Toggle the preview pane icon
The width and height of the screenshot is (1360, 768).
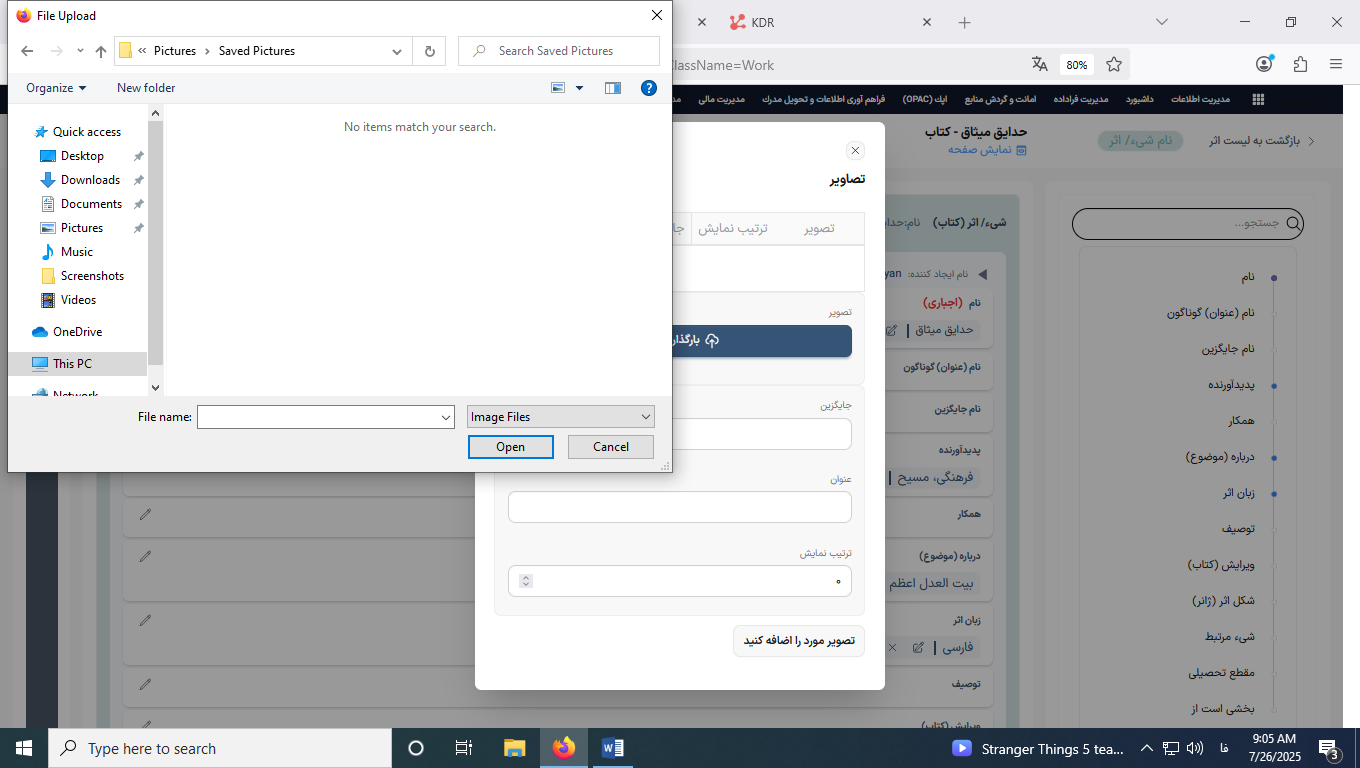[613, 88]
